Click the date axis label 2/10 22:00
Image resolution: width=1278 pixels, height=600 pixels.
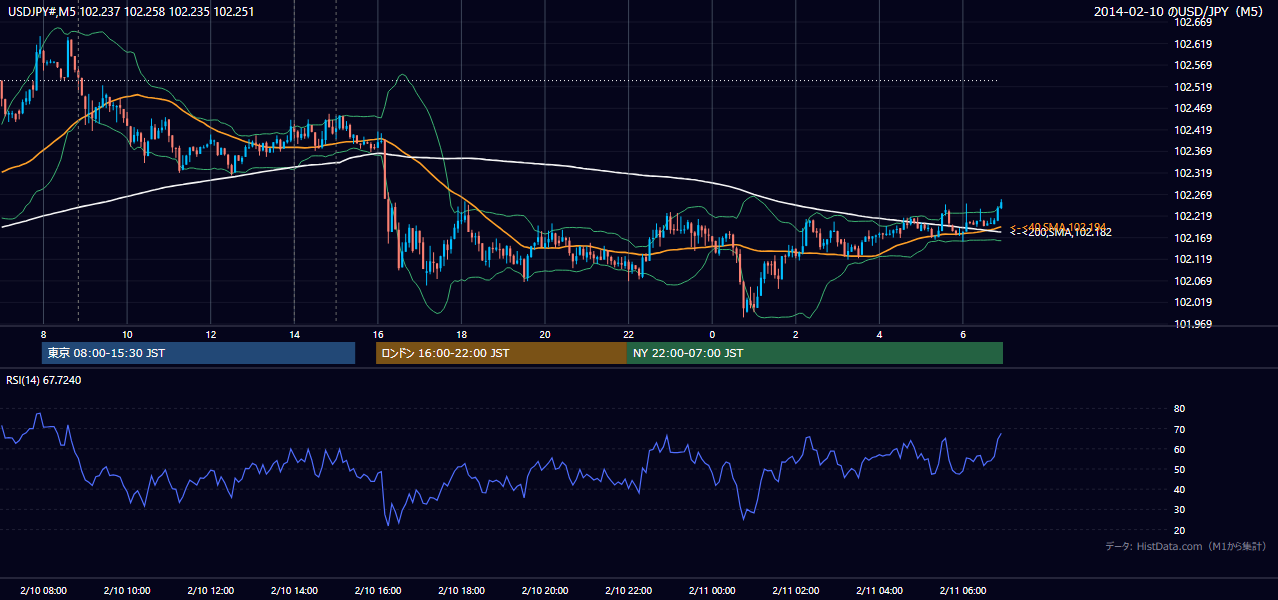628,591
